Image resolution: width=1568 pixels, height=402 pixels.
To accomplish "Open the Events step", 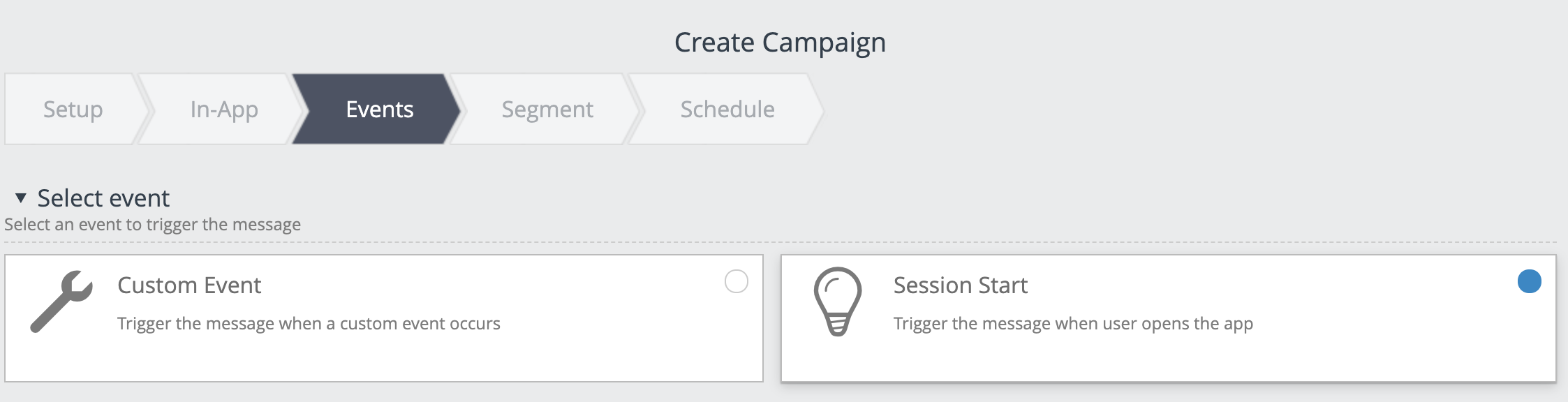I will [380, 109].
